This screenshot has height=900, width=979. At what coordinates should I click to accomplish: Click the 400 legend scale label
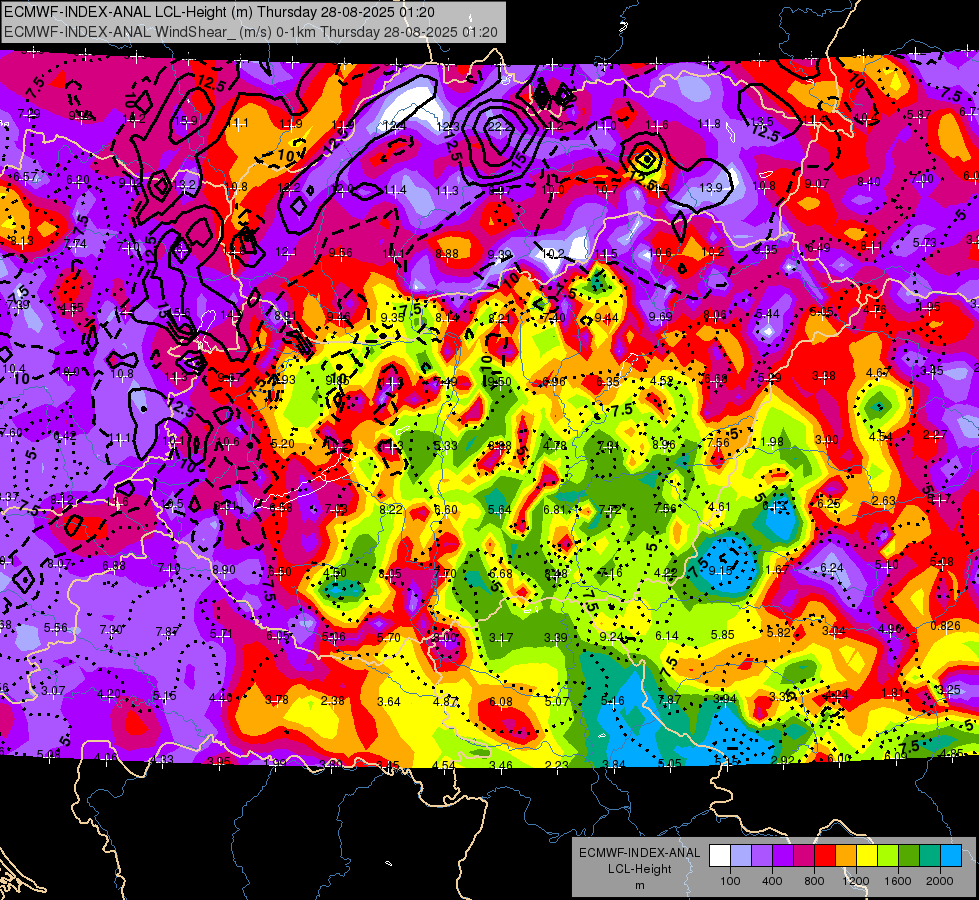coord(772,881)
